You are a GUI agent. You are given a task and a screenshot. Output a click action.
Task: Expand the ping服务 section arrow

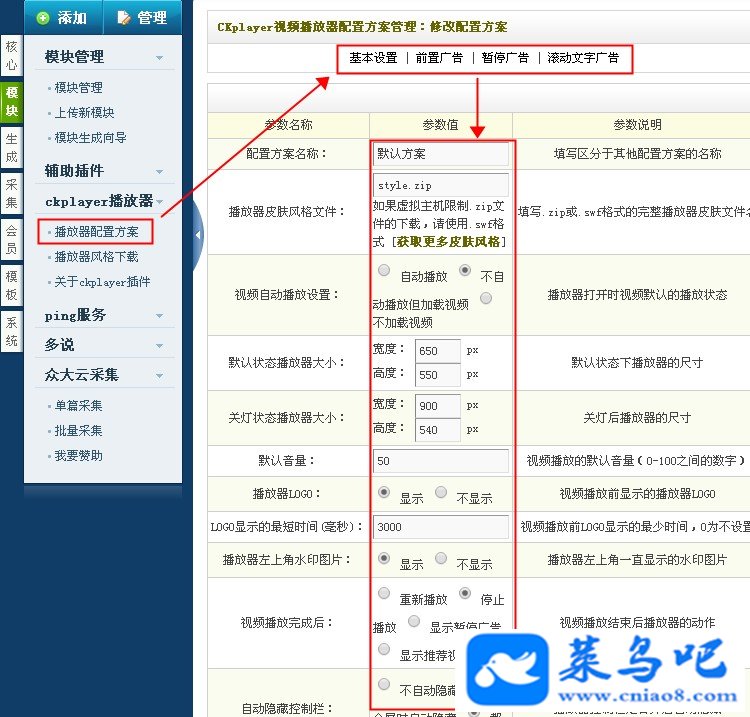click(159, 316)
